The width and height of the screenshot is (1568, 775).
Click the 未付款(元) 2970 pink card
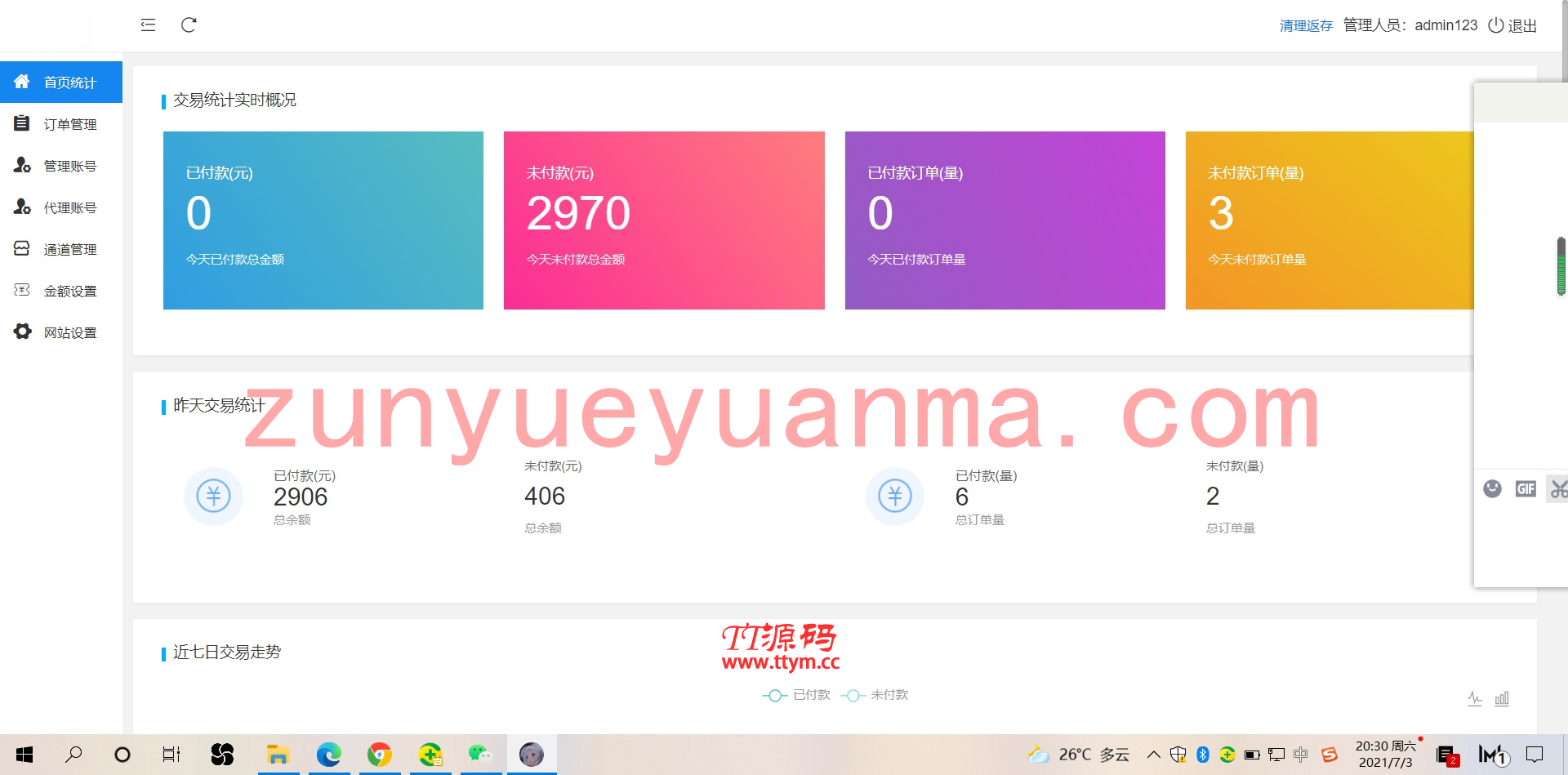click(x=664, y=220)
